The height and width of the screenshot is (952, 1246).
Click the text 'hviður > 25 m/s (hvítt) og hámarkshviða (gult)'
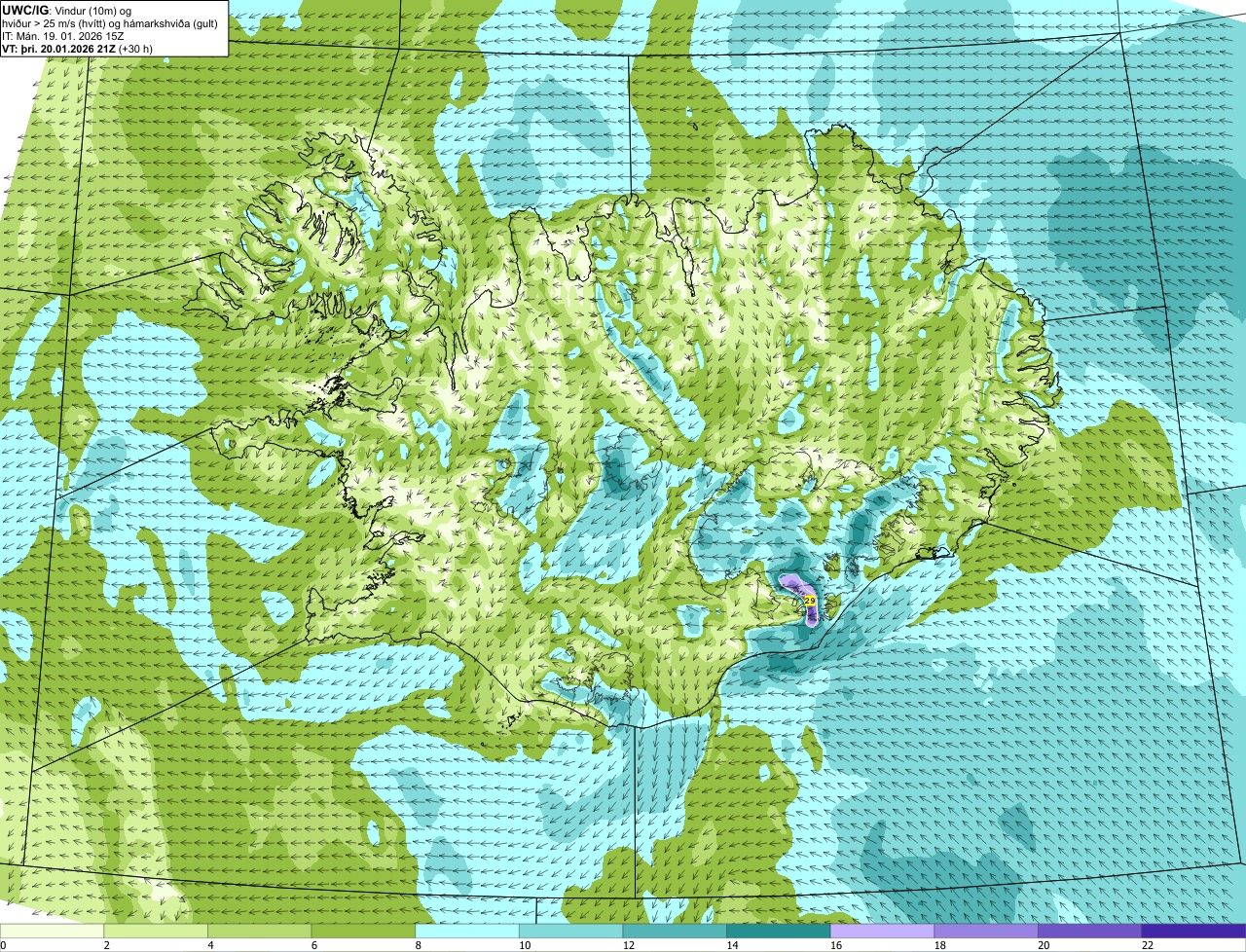click(110, 23)
